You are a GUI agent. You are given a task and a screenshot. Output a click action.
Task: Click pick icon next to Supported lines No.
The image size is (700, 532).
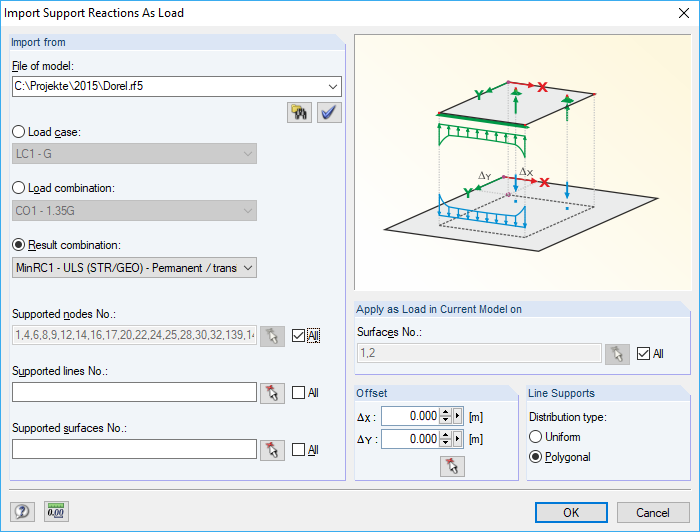(x=272, y=393)
